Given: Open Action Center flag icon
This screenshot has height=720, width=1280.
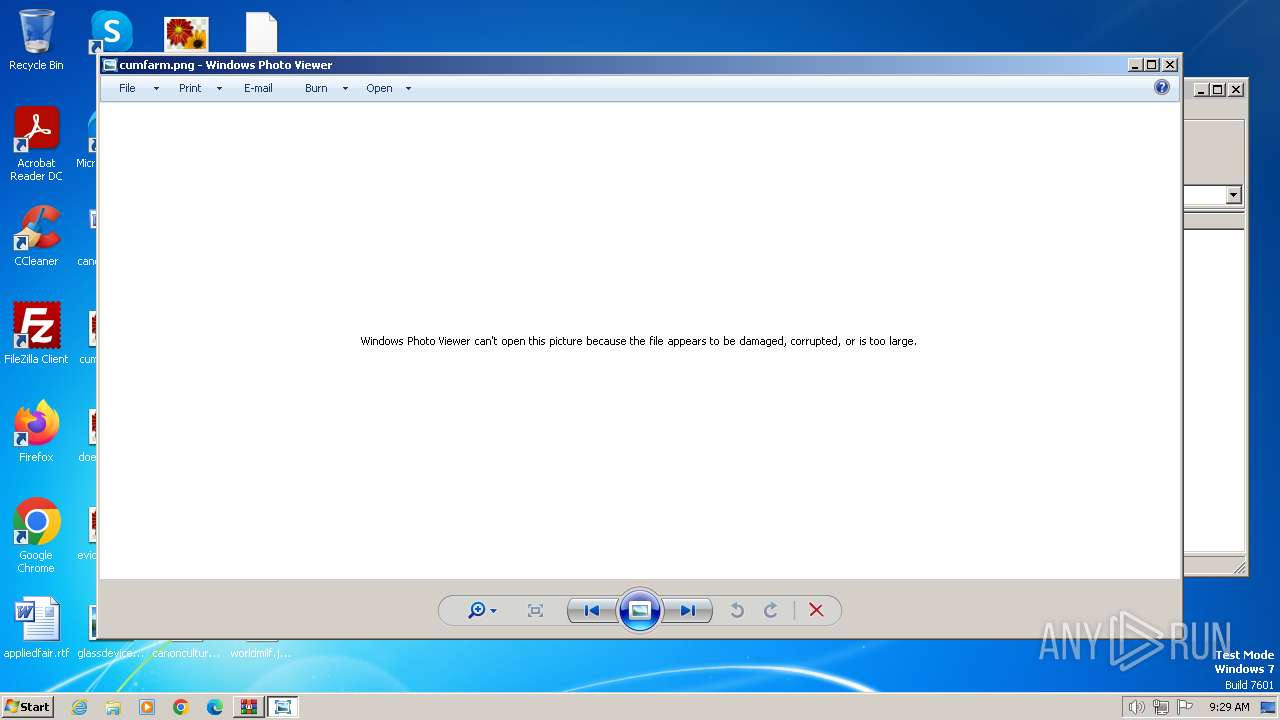Looking at the screenshot, I should (x=1185, y=707).
